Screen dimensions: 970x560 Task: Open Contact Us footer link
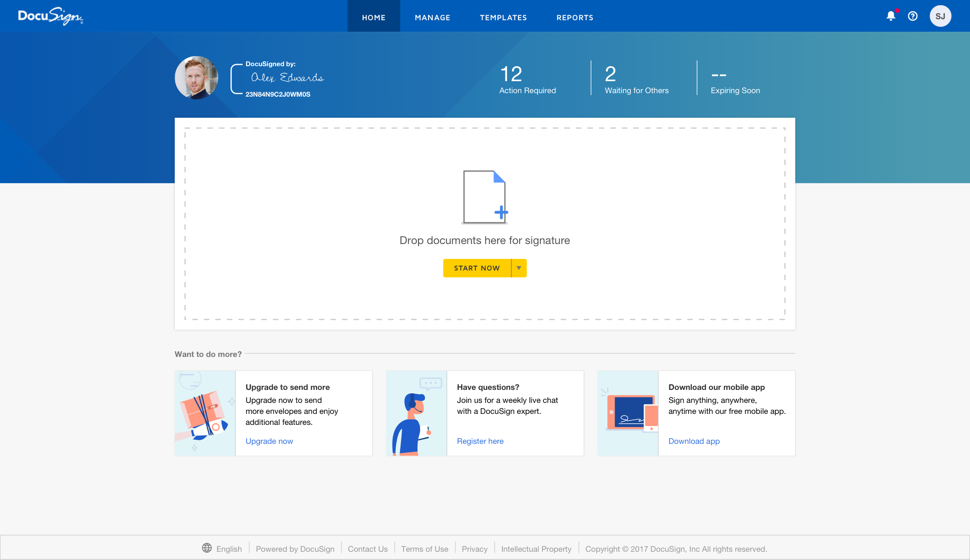pos(367,549)
